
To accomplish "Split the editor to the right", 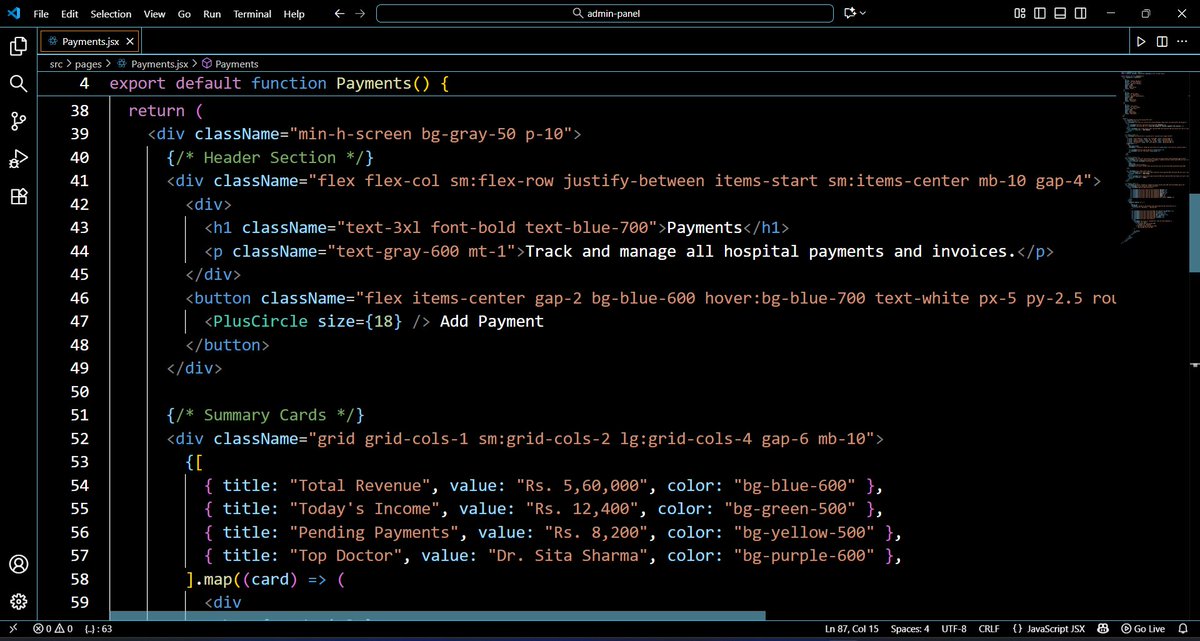I will coord(1162,41).
